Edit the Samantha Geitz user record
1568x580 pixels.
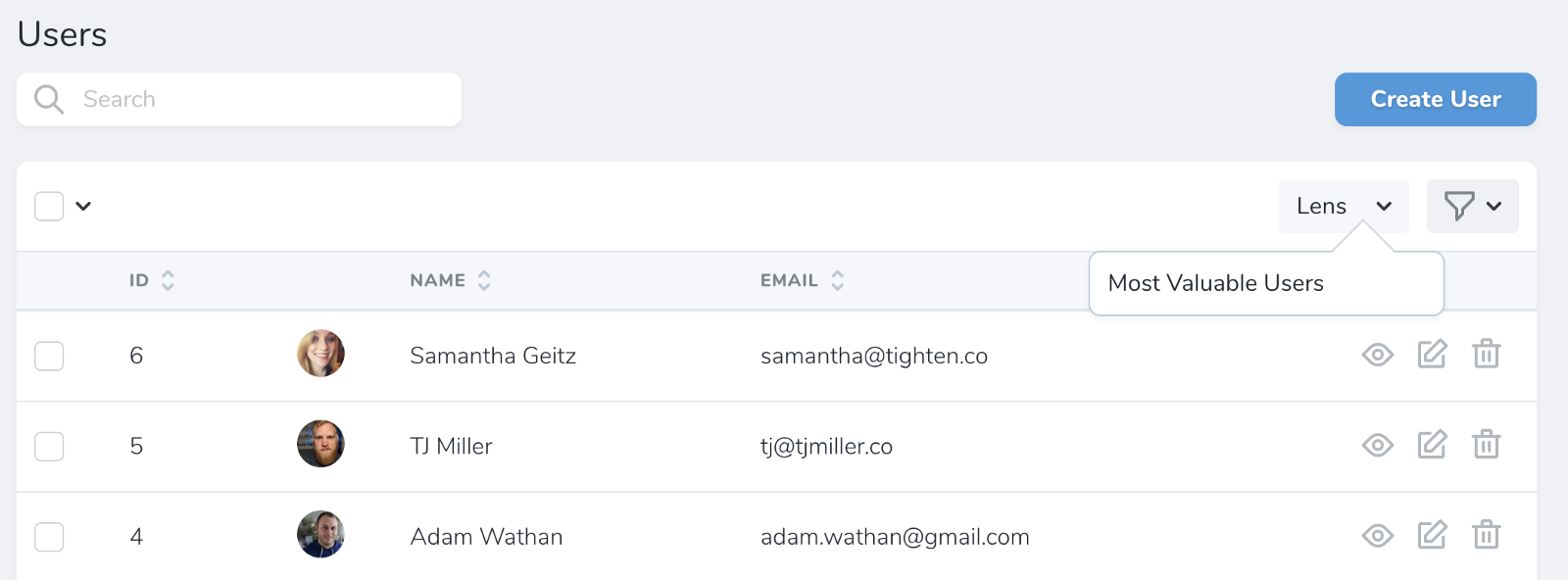pyautogui.click(x=1432, y=354)
